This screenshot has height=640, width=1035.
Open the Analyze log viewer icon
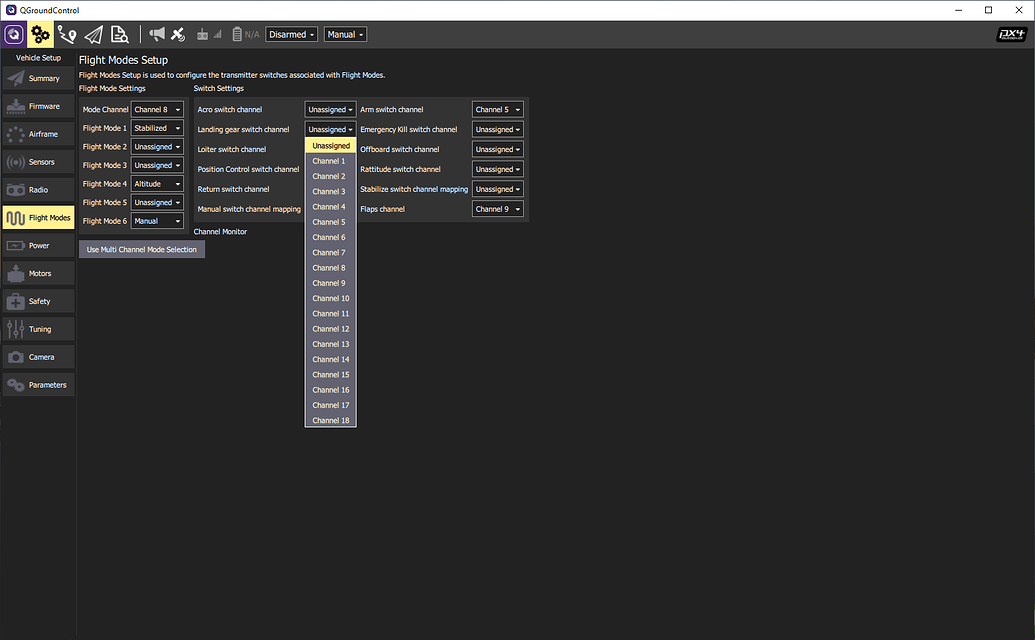(119, 35)
